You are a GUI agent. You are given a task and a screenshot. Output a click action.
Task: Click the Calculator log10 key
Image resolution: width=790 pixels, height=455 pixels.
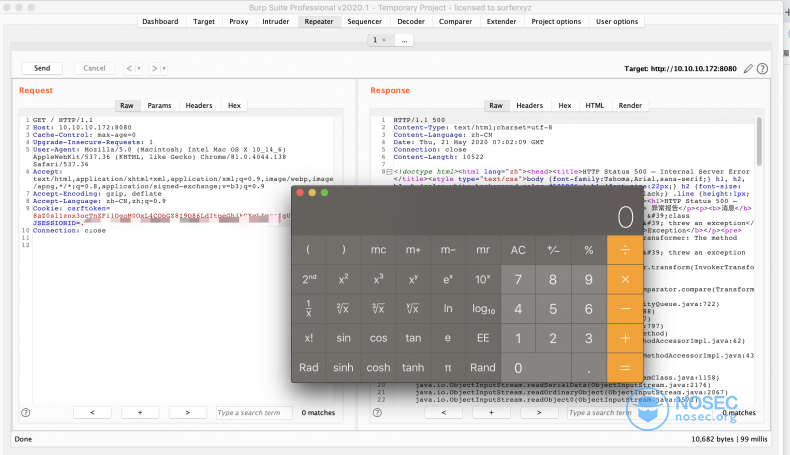483,308
